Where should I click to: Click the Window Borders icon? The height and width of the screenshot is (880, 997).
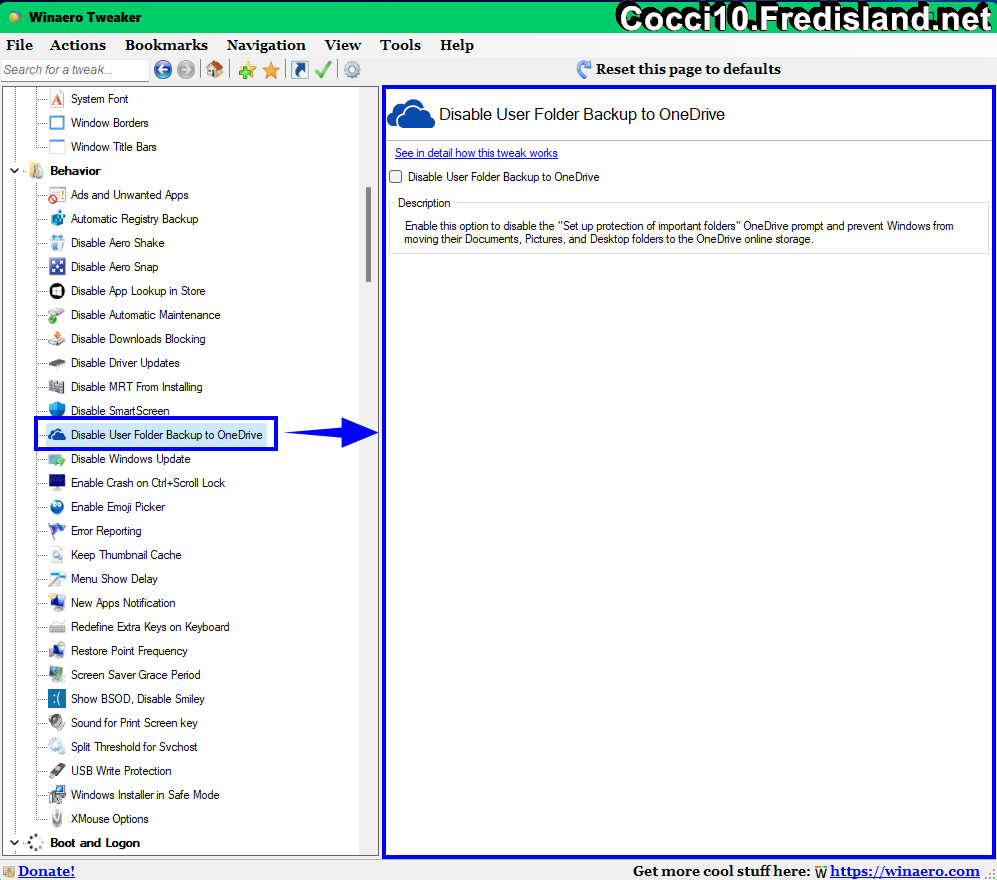pos(57,123)
